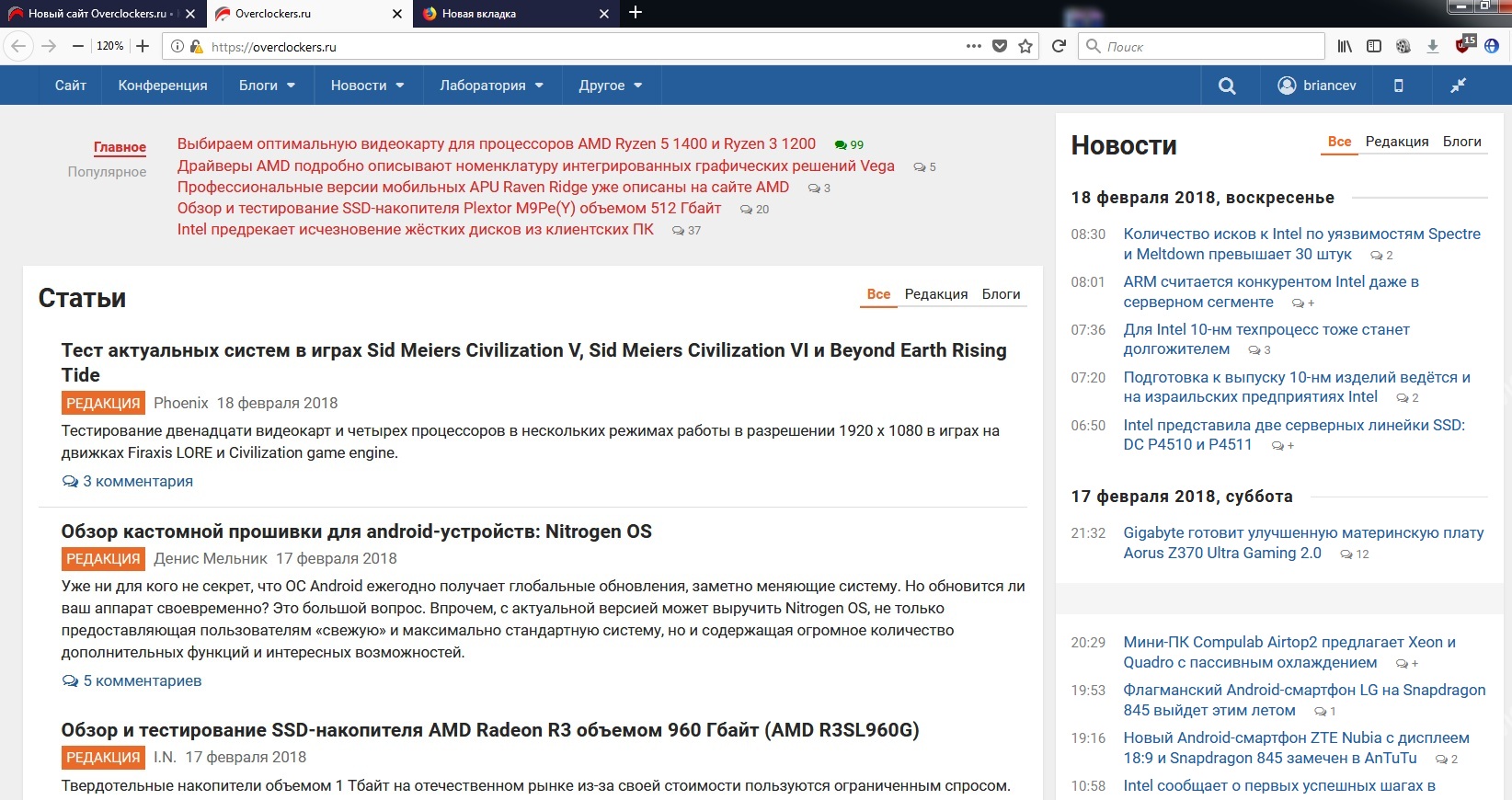Open the 'Сайт' navigation item
Screen dimensions: 1512x800
[71, 86]
